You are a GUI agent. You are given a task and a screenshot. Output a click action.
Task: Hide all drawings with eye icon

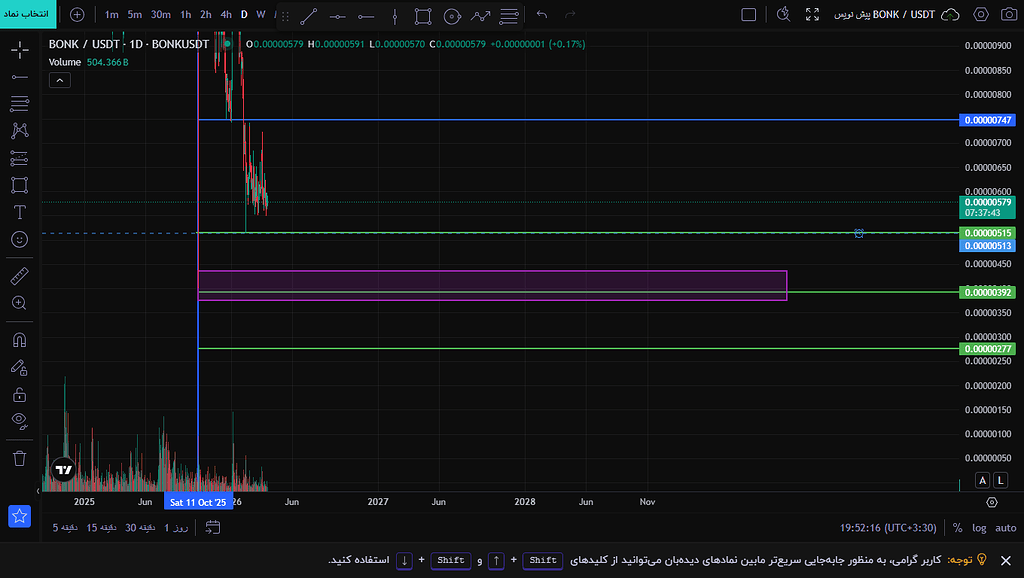point(19,420)
